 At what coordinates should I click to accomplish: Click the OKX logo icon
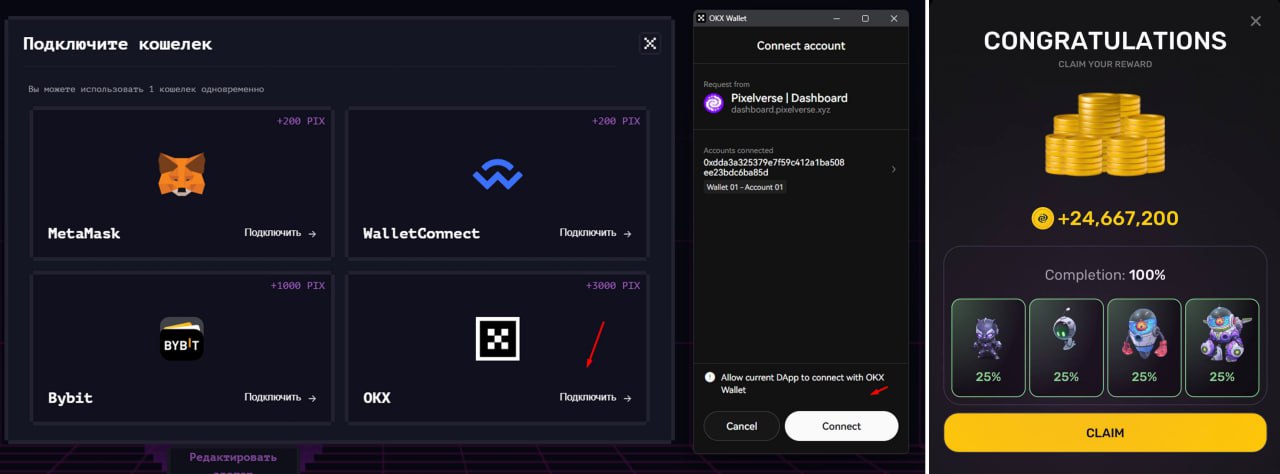pyautogui.click(x=497, y=338)
